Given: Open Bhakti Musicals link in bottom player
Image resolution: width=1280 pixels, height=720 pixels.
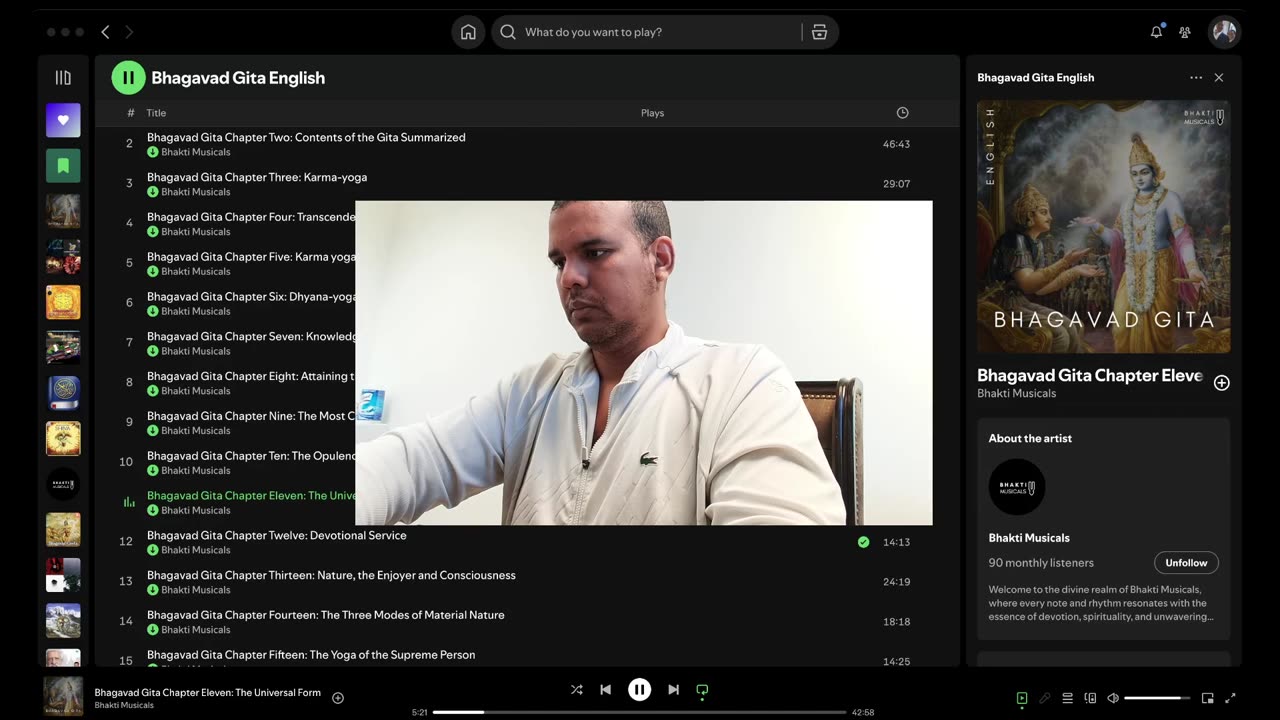Looking at the screenshot, I should point(124,705).
